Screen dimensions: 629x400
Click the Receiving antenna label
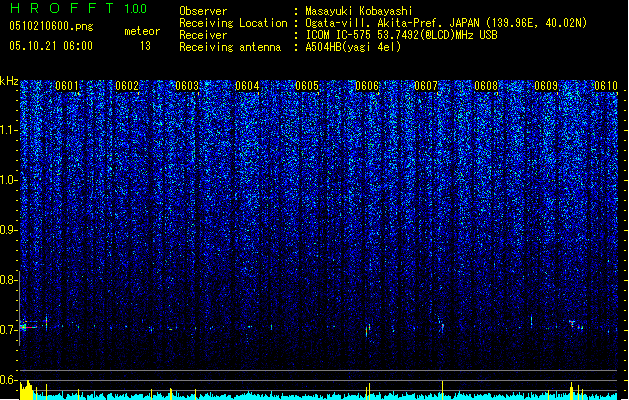230,47
